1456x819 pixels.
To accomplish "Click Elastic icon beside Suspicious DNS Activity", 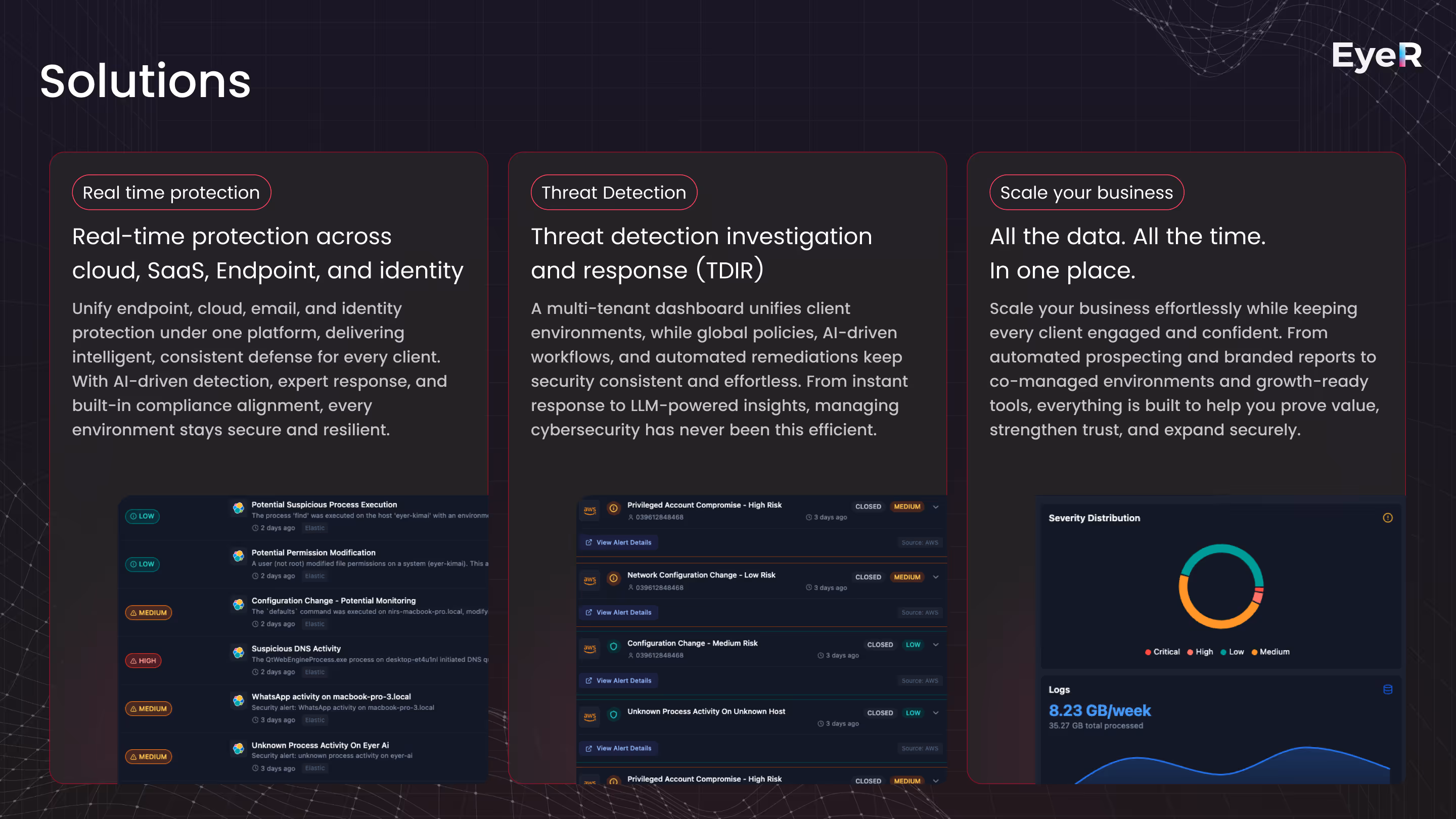I will point(239,652).
